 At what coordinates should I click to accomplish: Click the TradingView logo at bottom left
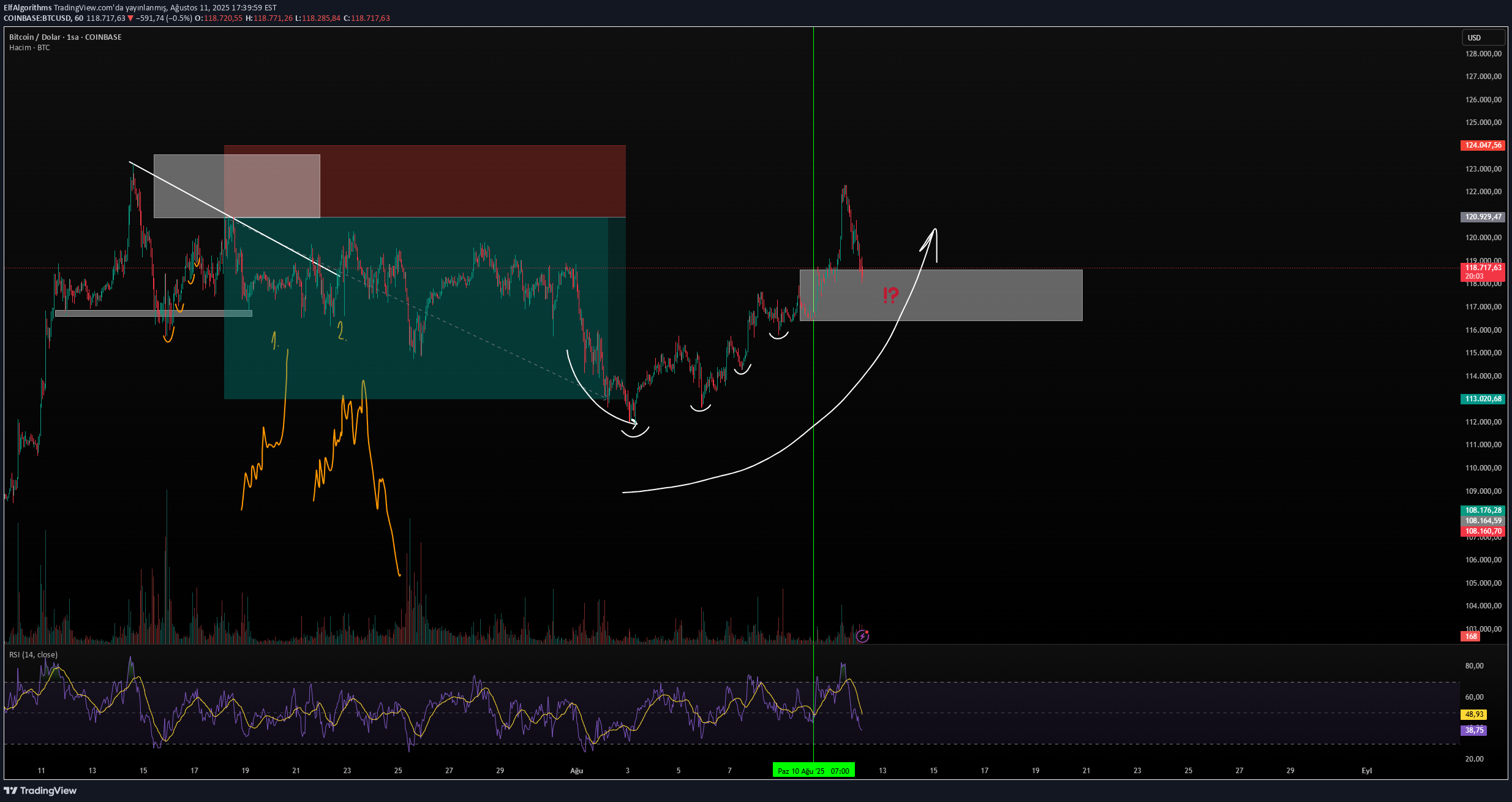(x=40, y=790)
